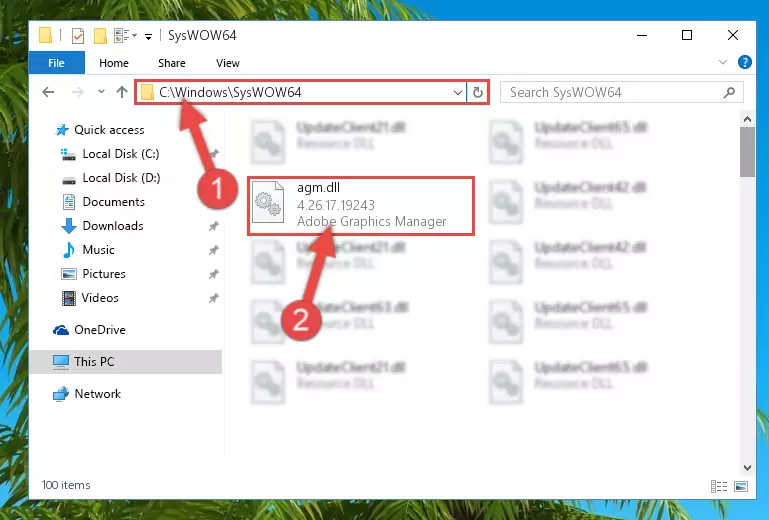Viewport: 769px width, 520px height.
Task: Click the search magnifier icon
Action: [x=729, y=92]
